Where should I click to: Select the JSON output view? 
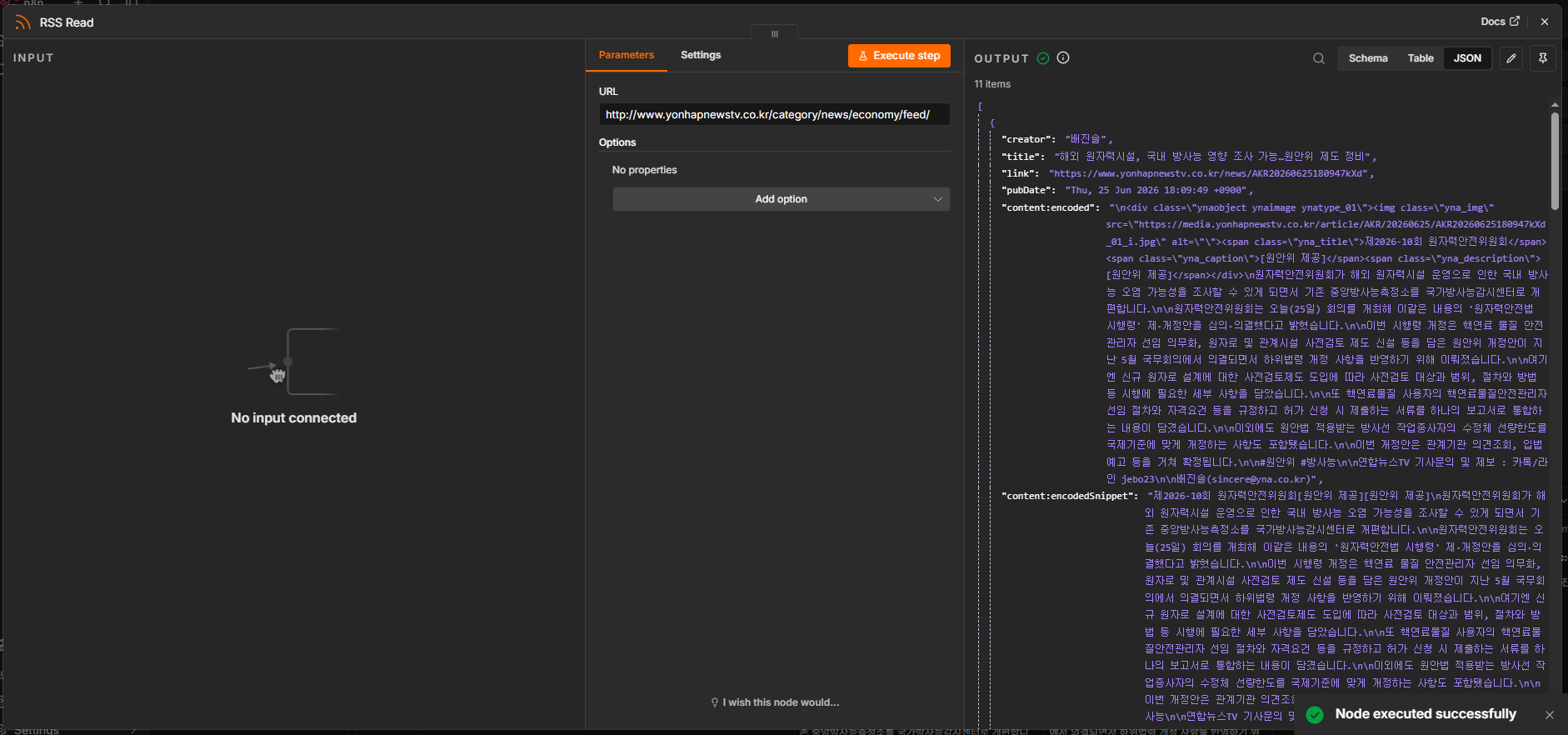click(1467, 58)
